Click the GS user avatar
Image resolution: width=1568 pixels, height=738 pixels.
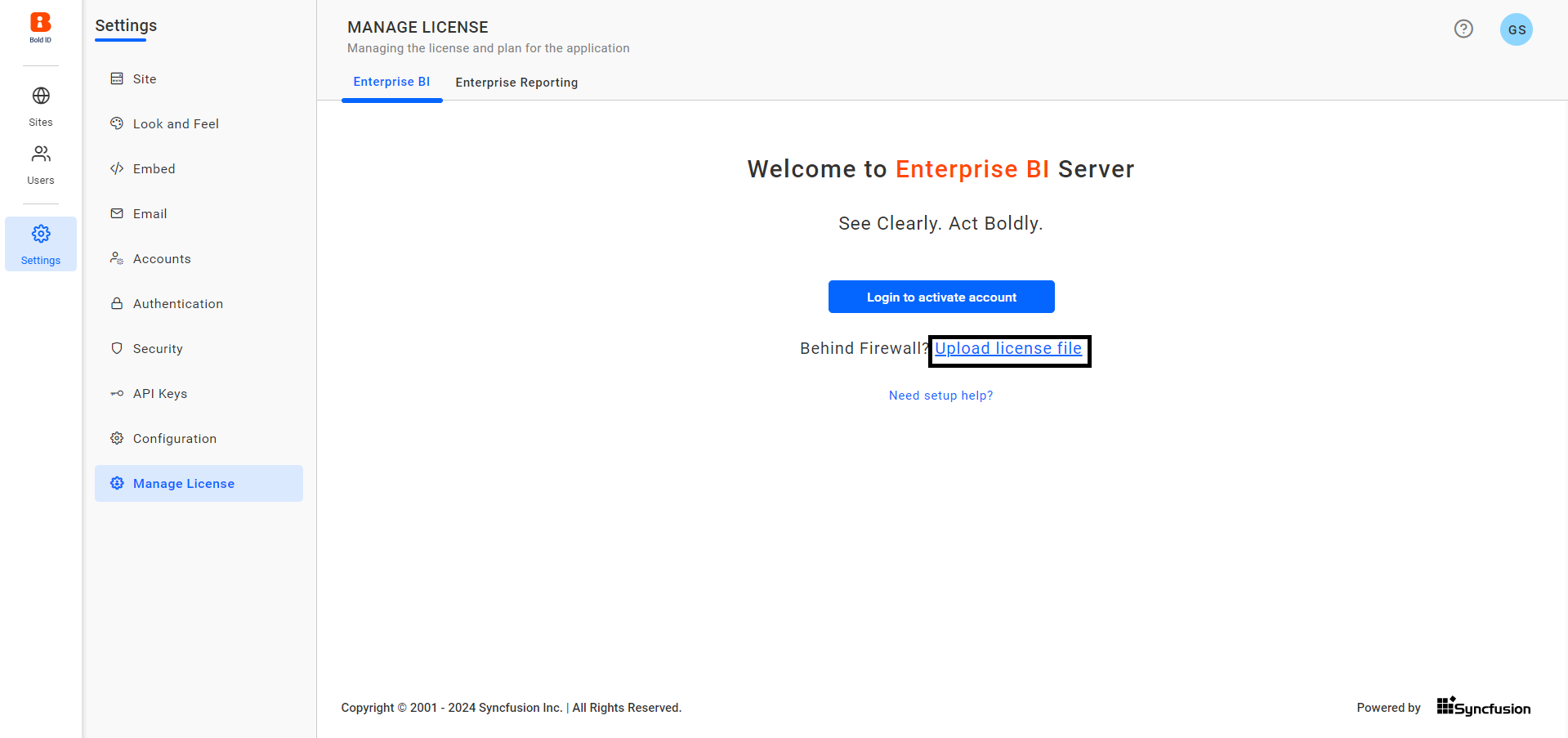click(1516, 29)
